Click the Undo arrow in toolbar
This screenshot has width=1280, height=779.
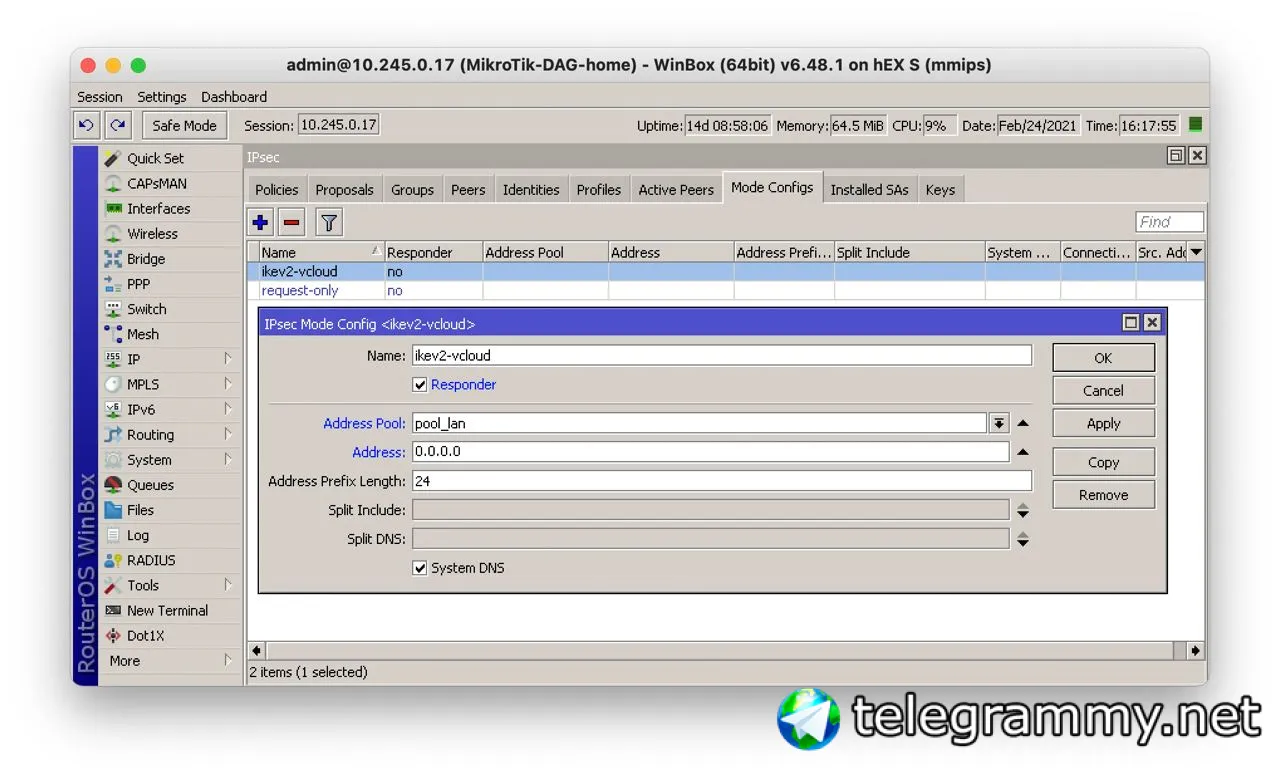pyautogui.click(x=87, y=126)
